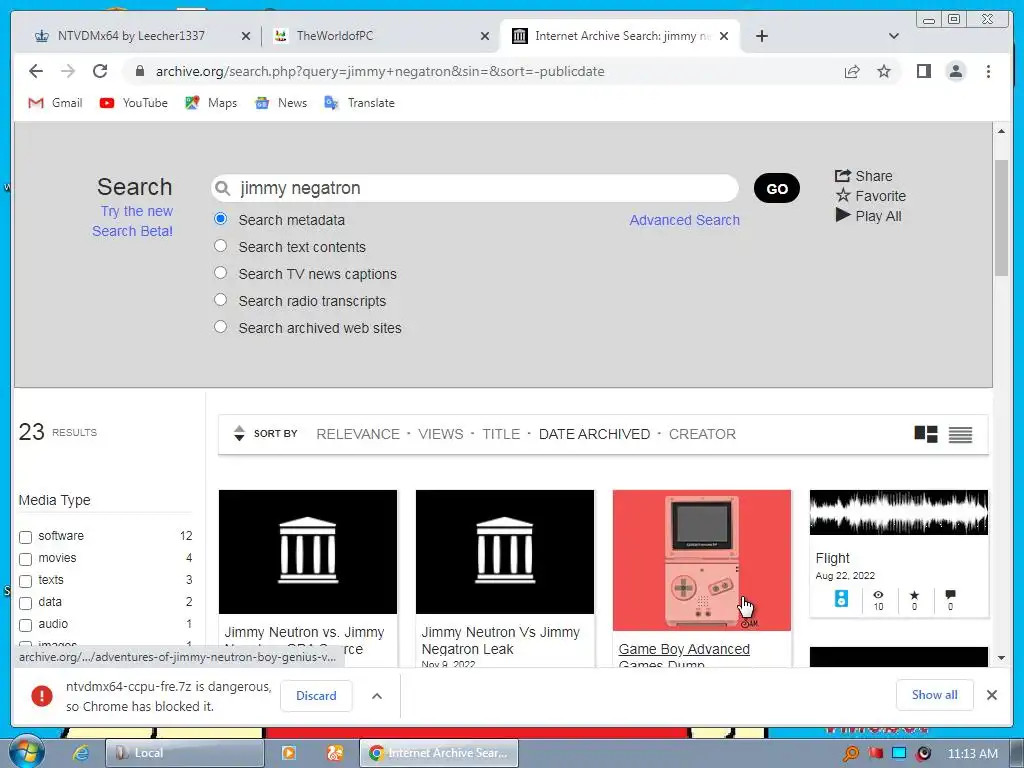Sort results by RELEVANCE
The height and width of the screenshot is (768, 1024).
358,434
